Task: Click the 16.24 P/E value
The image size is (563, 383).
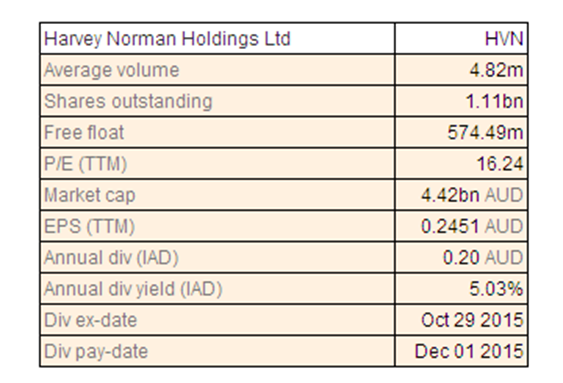Action: [x=500, y=164]
